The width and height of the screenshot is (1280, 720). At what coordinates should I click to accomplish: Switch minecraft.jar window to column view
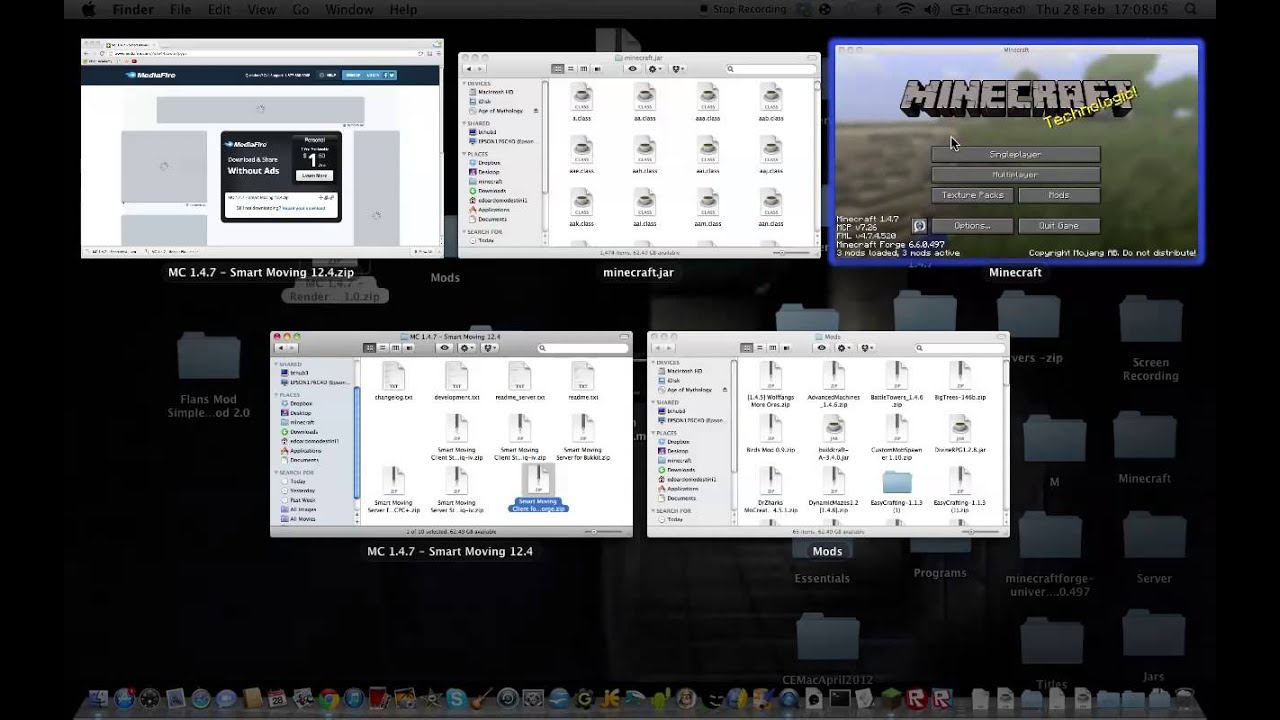tap(584, 69)
